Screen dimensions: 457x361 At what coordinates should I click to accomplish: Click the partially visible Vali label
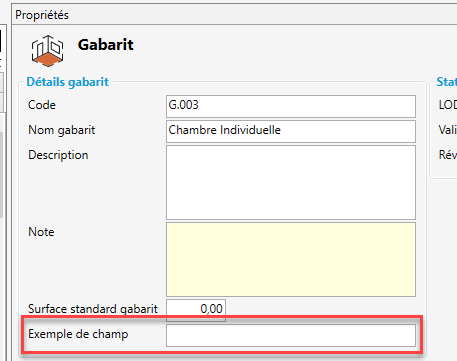pos(448,130)
